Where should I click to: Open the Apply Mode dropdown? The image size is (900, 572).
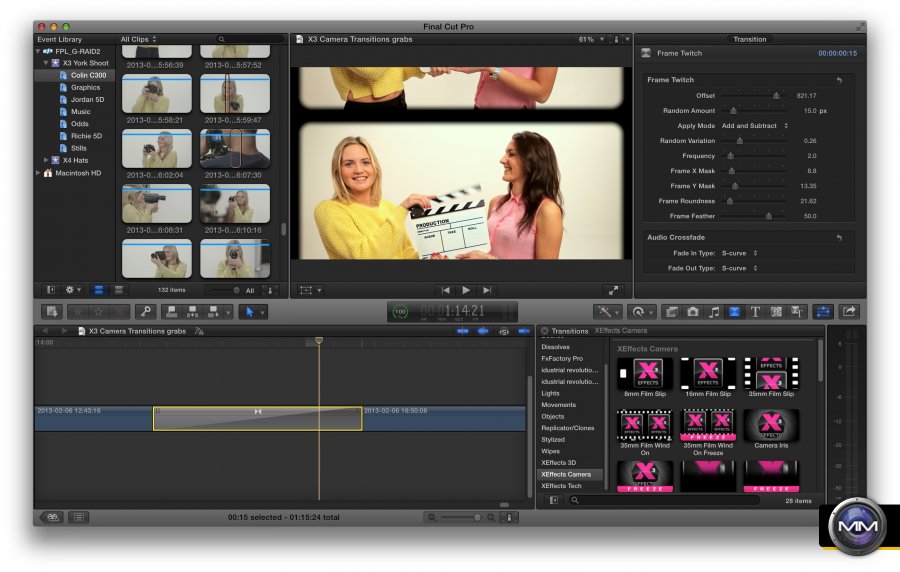pyautogui.click(x=755, y=126)
